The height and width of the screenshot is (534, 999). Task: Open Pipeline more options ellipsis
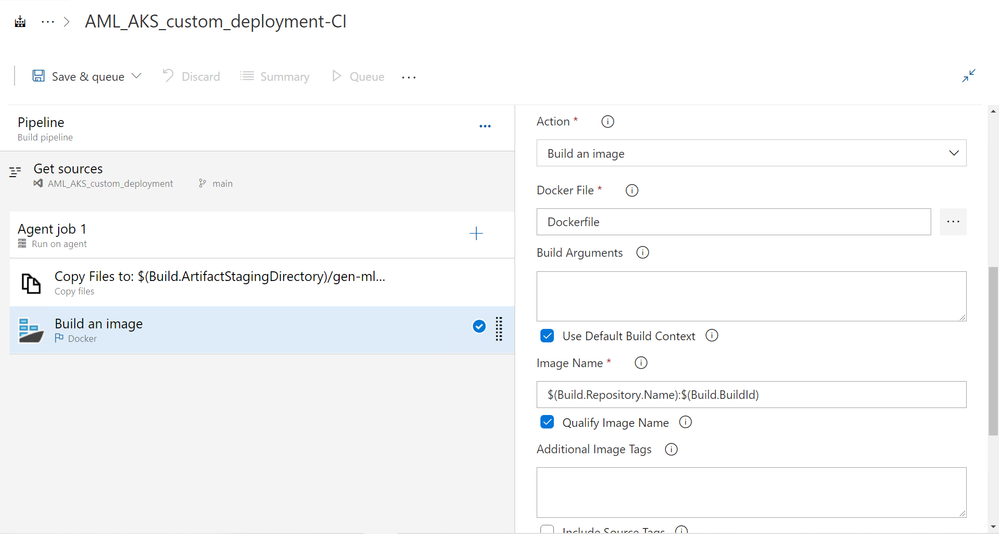pyautogui.click(x=485, y=126)
